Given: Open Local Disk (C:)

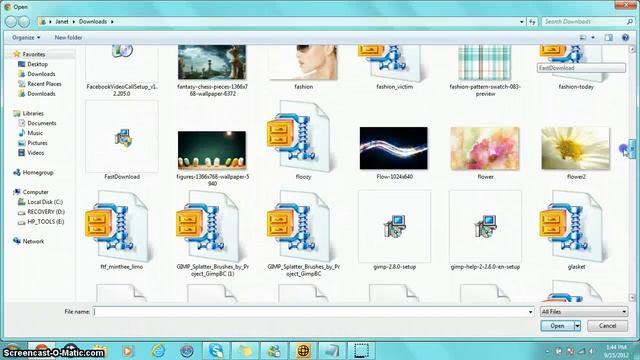Looking at the screenshot, I should point(45,202).
